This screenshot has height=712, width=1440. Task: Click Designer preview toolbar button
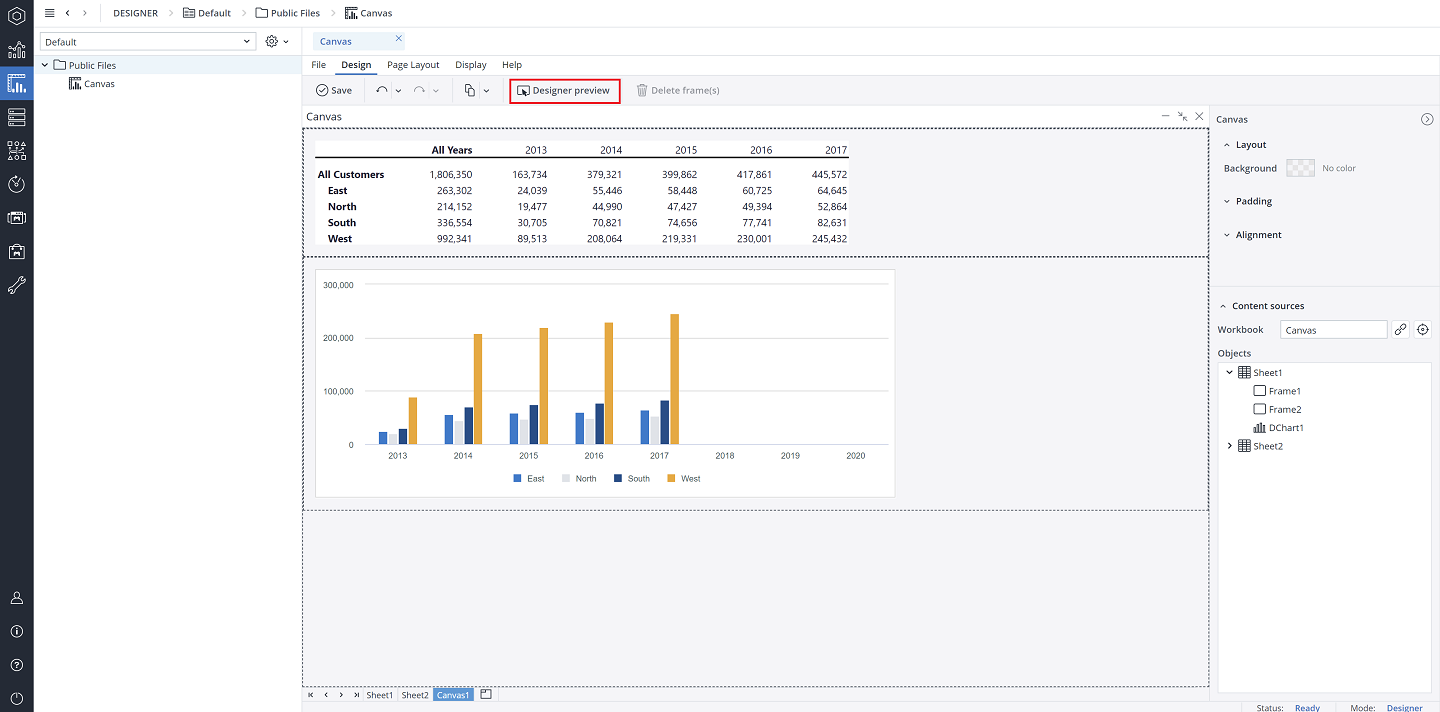(x=564, y=90)
